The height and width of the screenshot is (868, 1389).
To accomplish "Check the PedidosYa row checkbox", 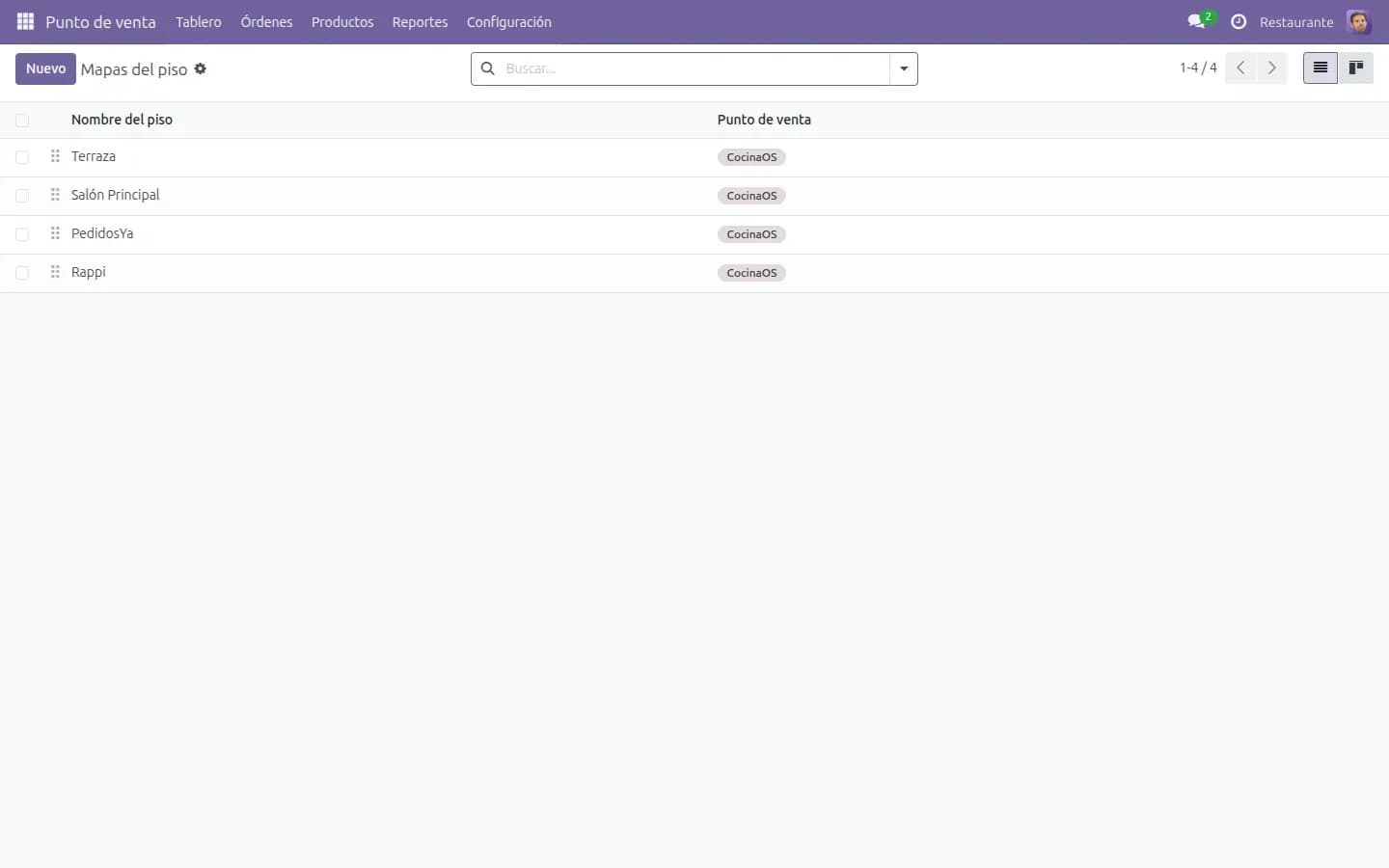I will click(x=22, y=234).
